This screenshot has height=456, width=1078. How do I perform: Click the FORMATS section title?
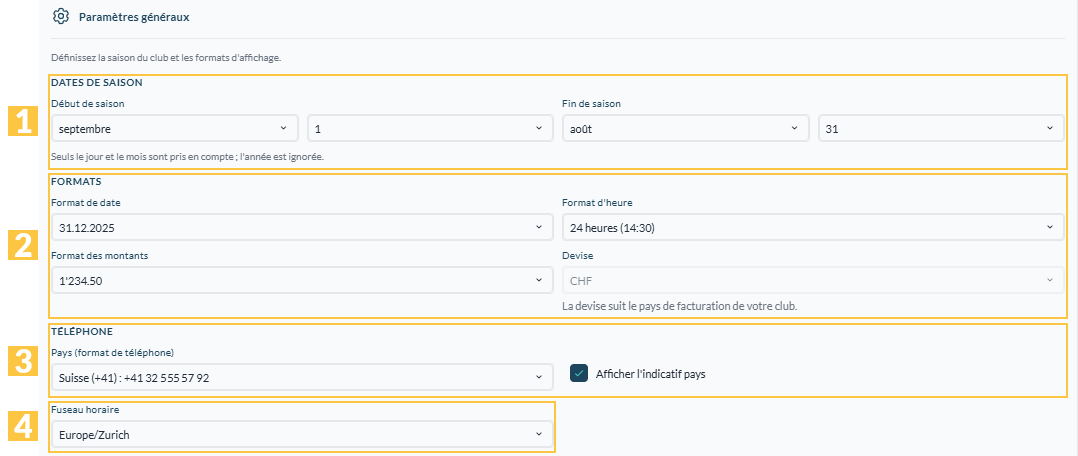[76, 182]
